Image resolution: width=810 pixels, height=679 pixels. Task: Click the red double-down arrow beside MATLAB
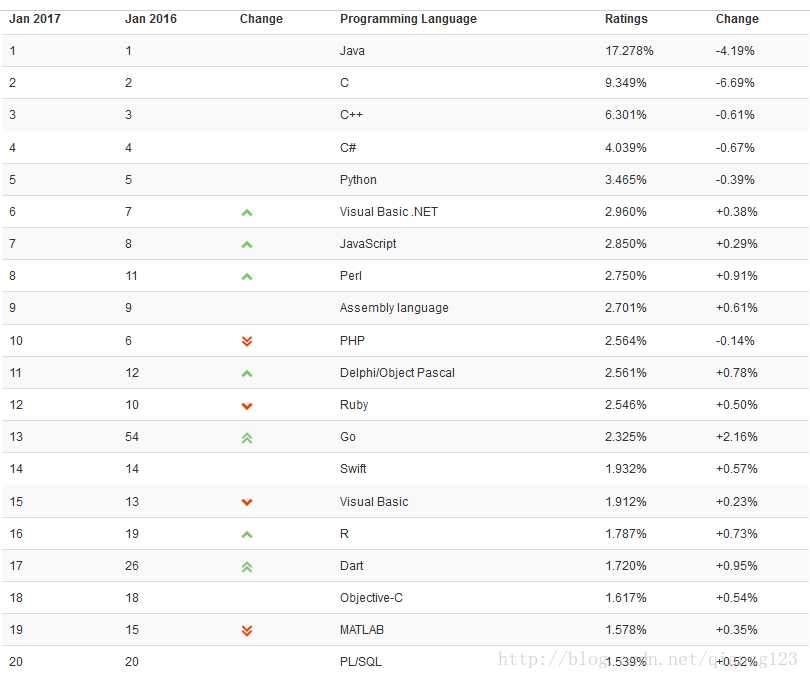pos(247,630)
